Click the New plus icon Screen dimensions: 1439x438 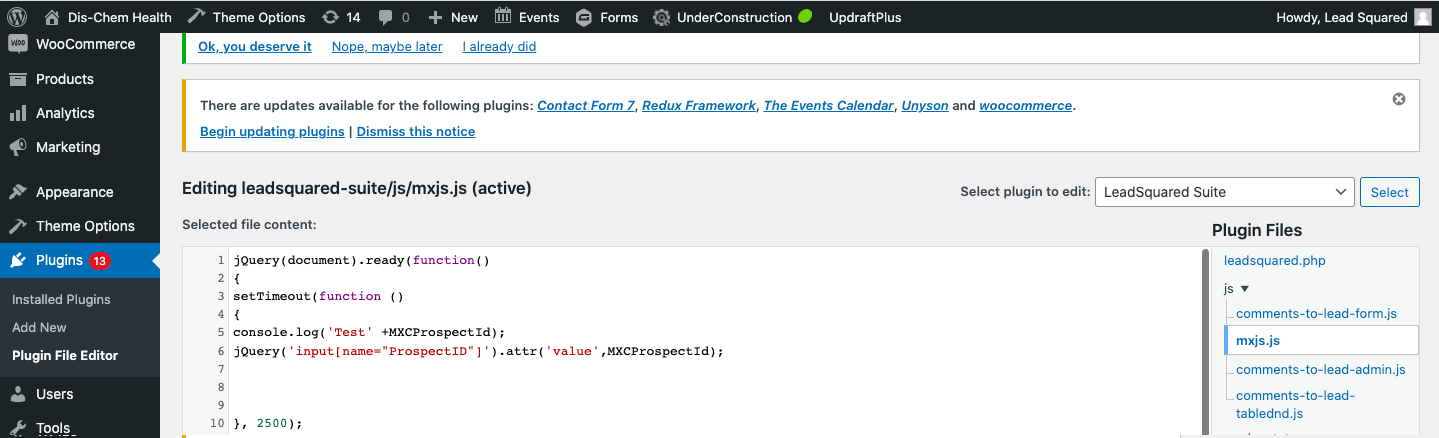tap(435, 17)
